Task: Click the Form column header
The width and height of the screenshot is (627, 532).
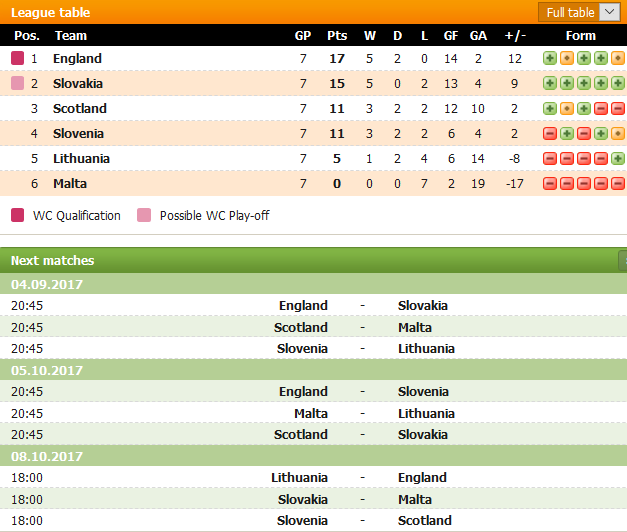Action: tap(581, 36)
